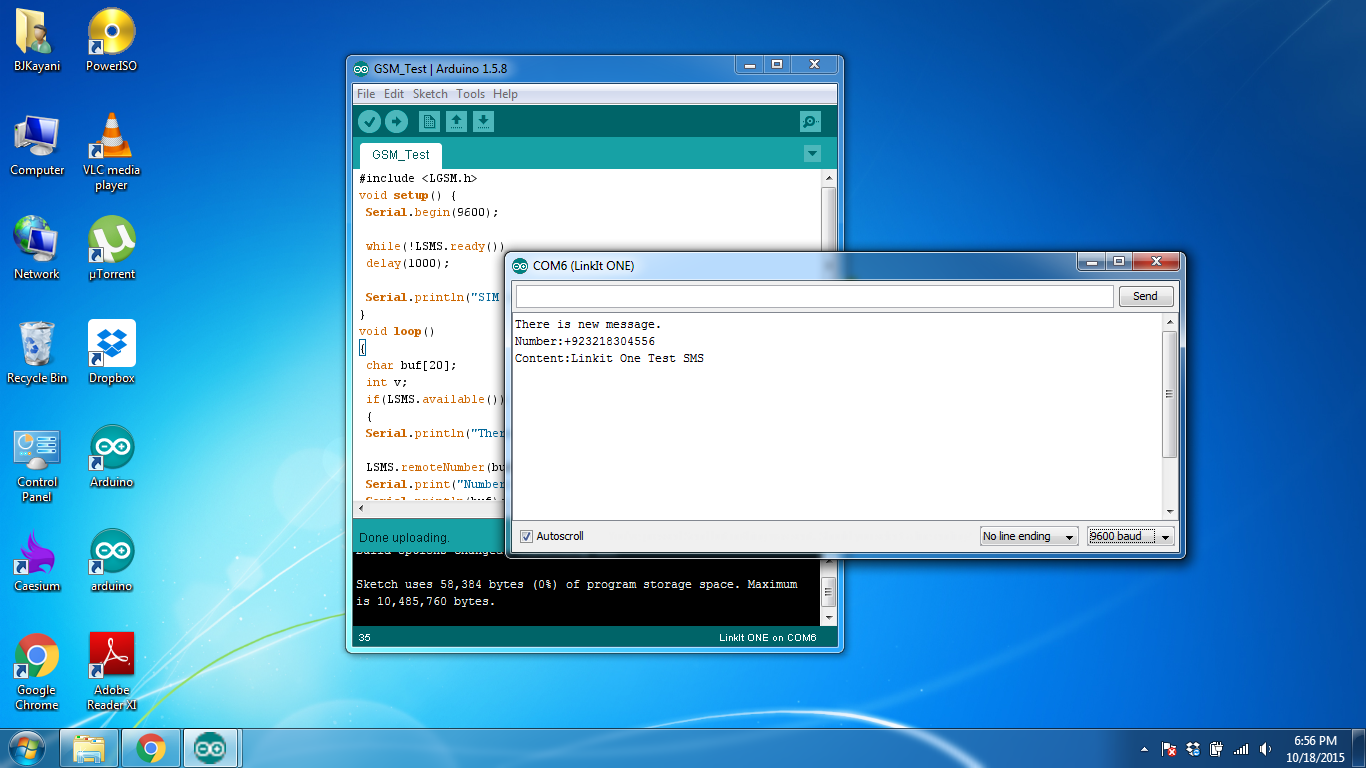Select the Dropbox desktop shortcut
Image resolution: width=1366 pixels, height=768 pixels.
pos(111,353)
